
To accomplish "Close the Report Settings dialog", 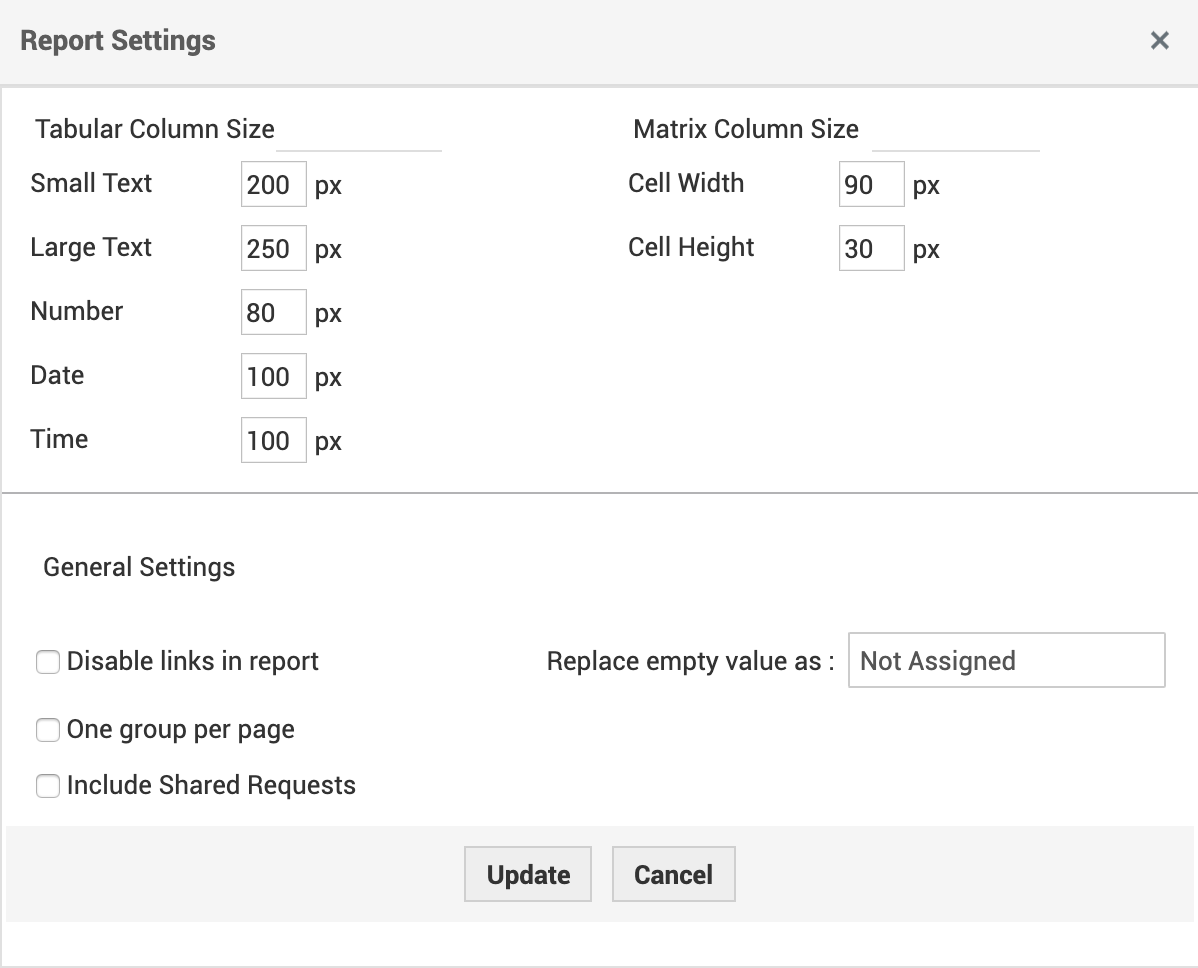I will (x=1160, y=41).
